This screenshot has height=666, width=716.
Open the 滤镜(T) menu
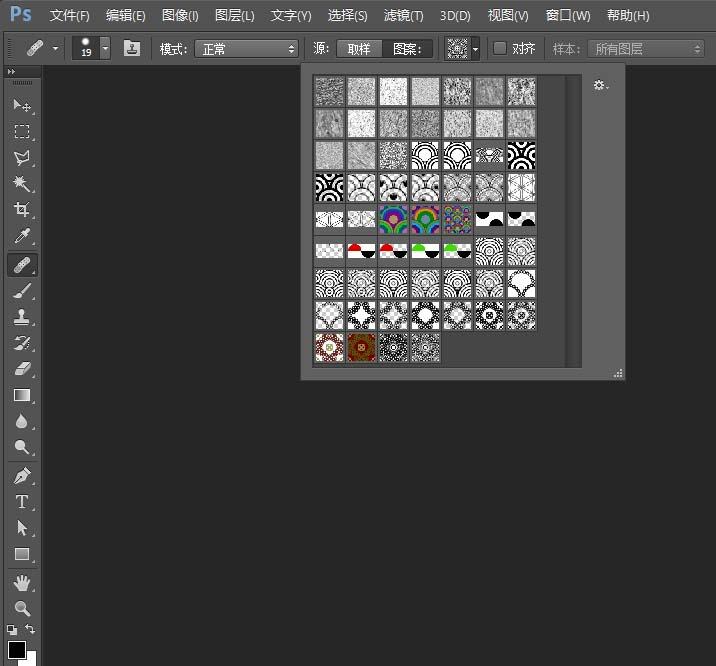403,16
